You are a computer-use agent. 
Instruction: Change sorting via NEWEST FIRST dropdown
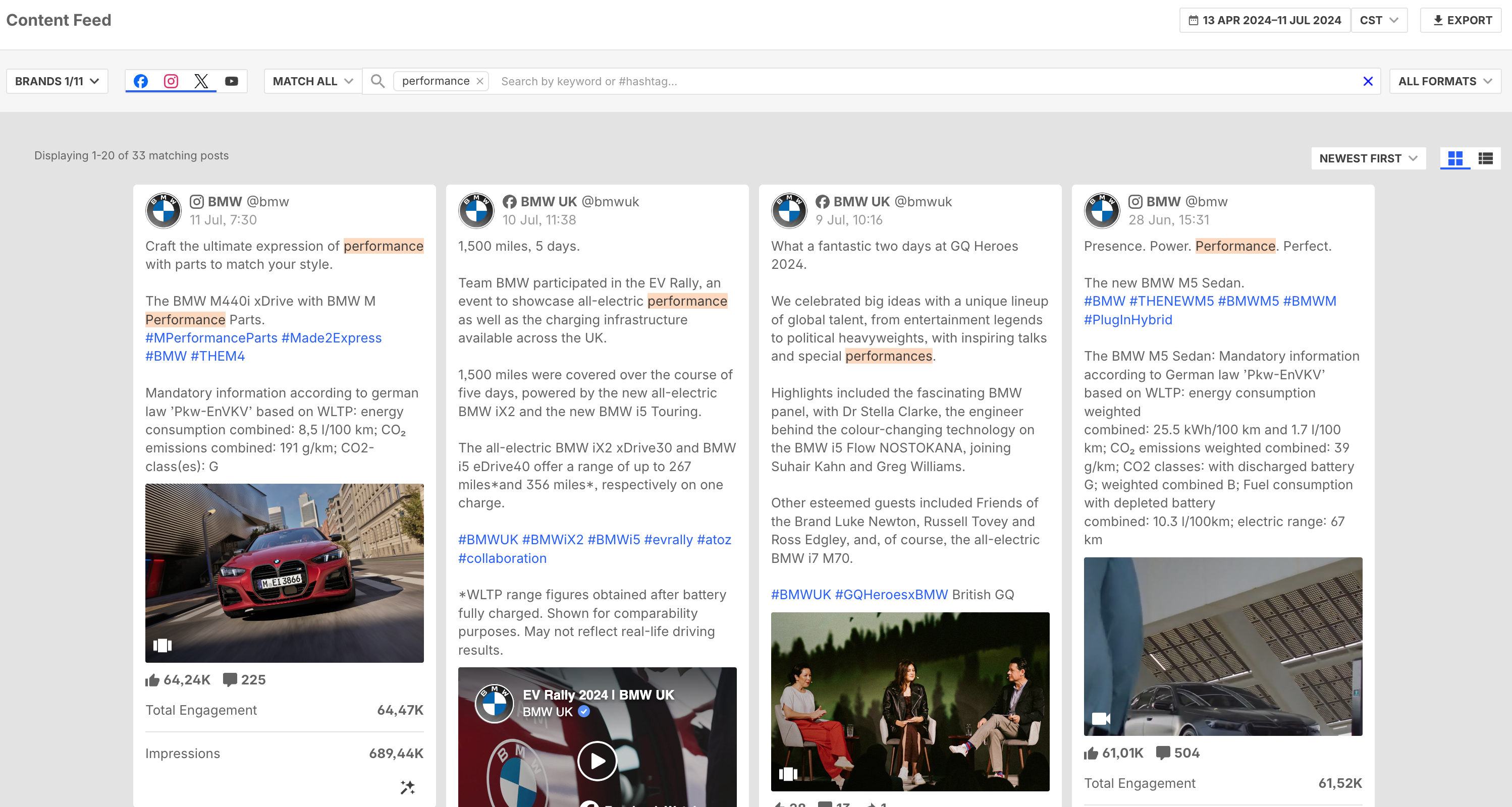1368,158
